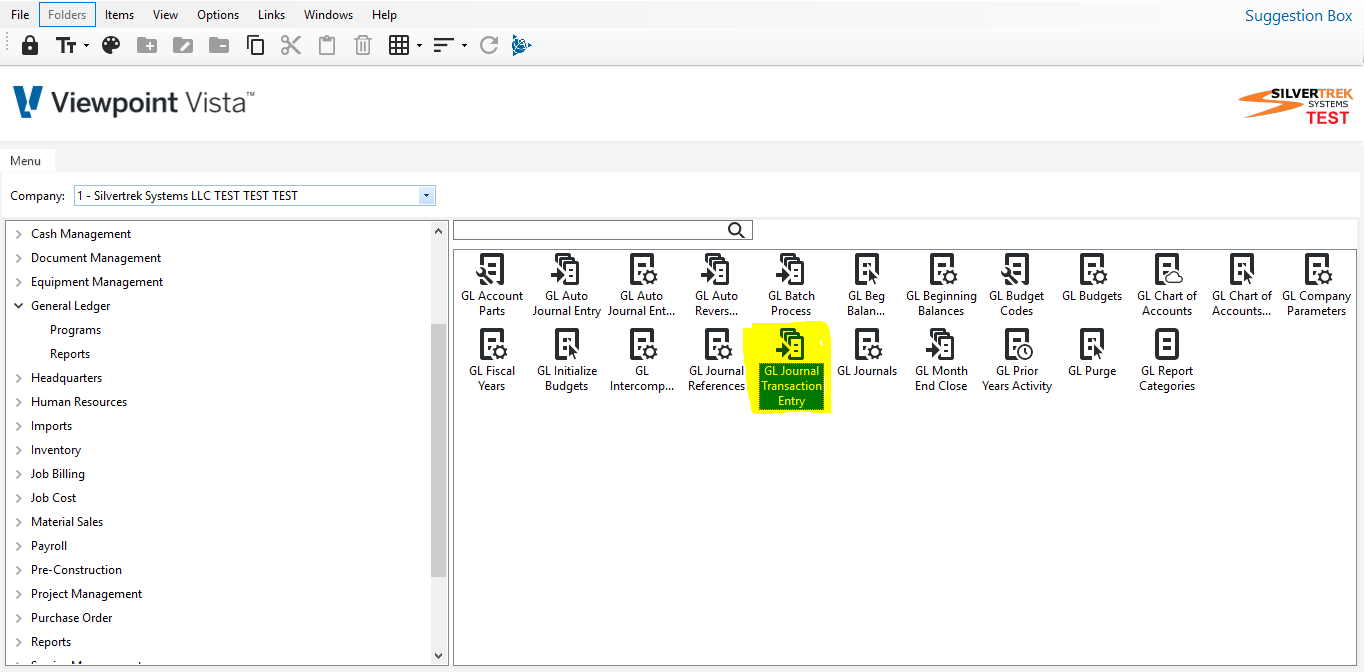Open the Links menu
Screen dimensions: 1364x672
(271, 15)
